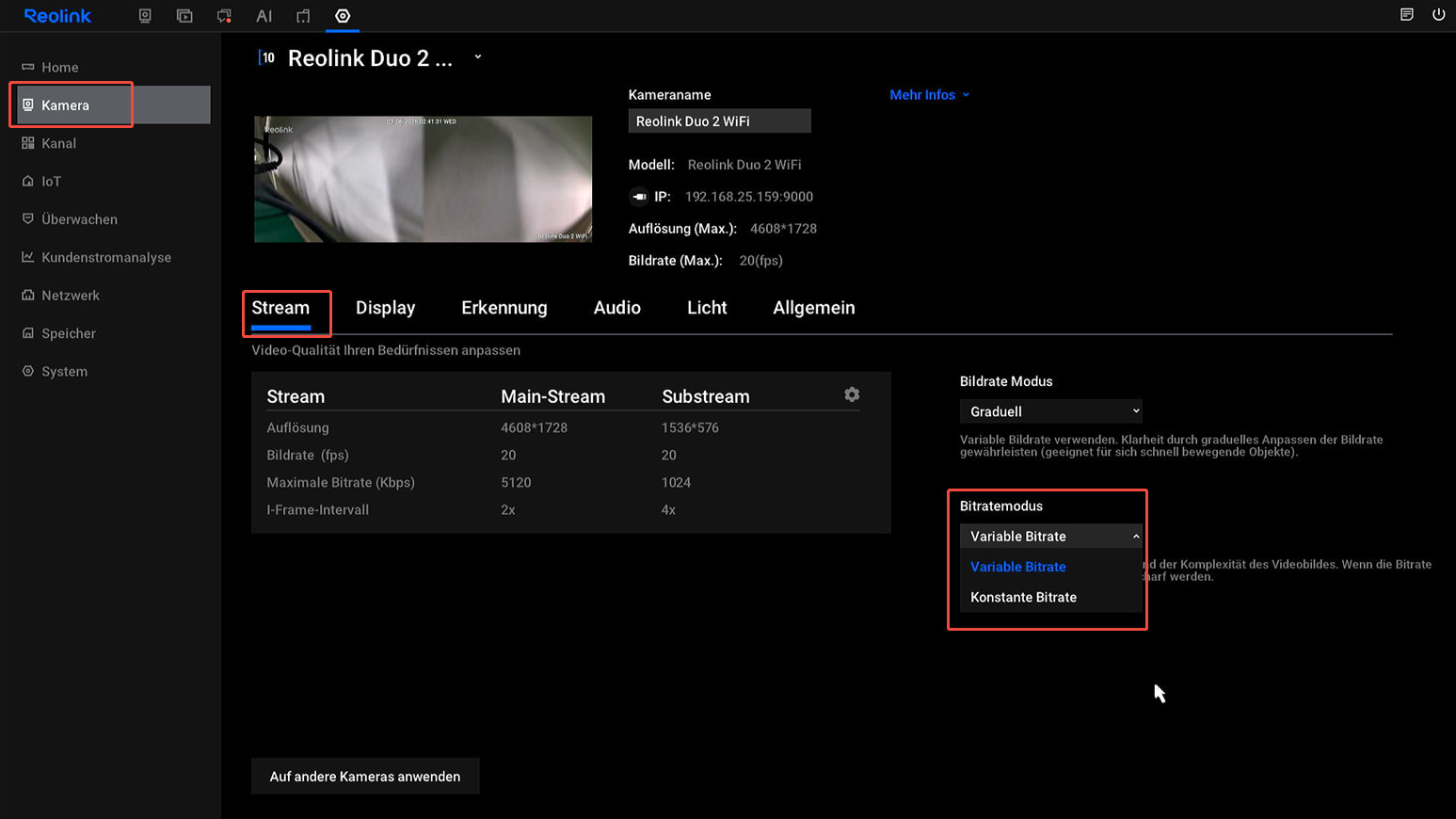Click the Main-Stream column header
Viewport: 1456px width, 819px height.
pyautogui.click(x=552, y=396)
